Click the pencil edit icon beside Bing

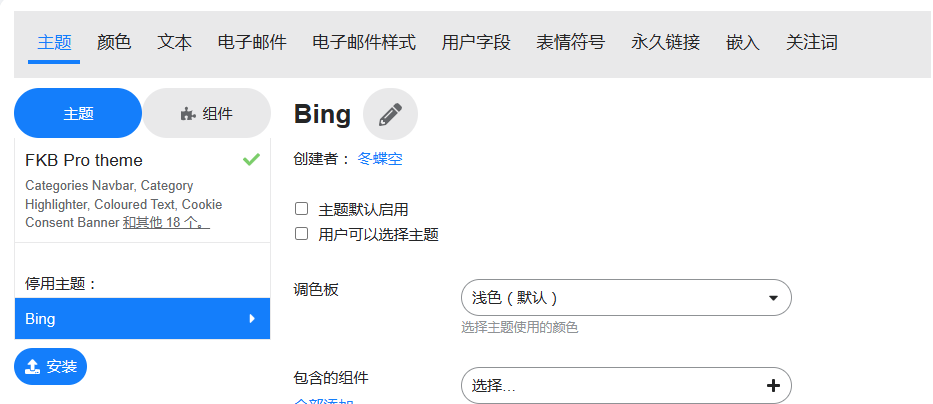pos(390,114)
